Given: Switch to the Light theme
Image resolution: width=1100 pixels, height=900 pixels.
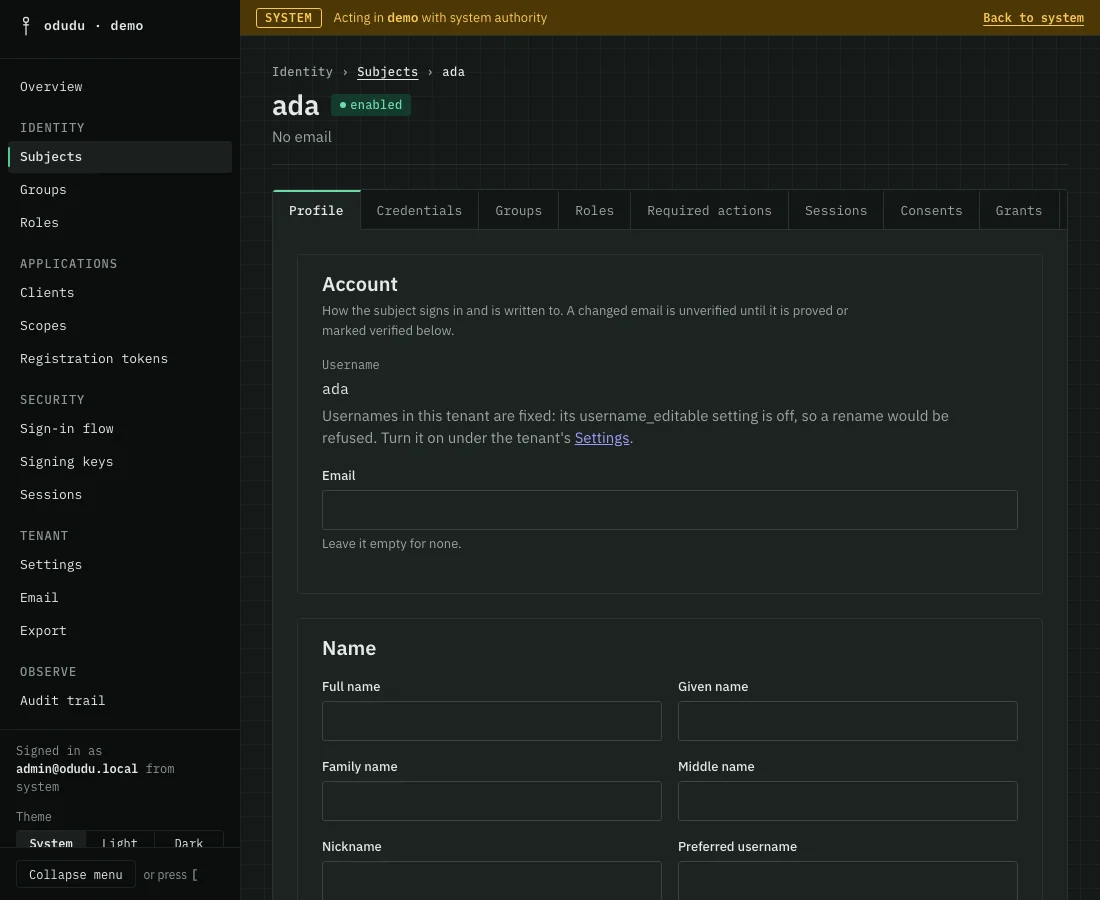Looking at the screenshot, I should (x=120, y=840).
